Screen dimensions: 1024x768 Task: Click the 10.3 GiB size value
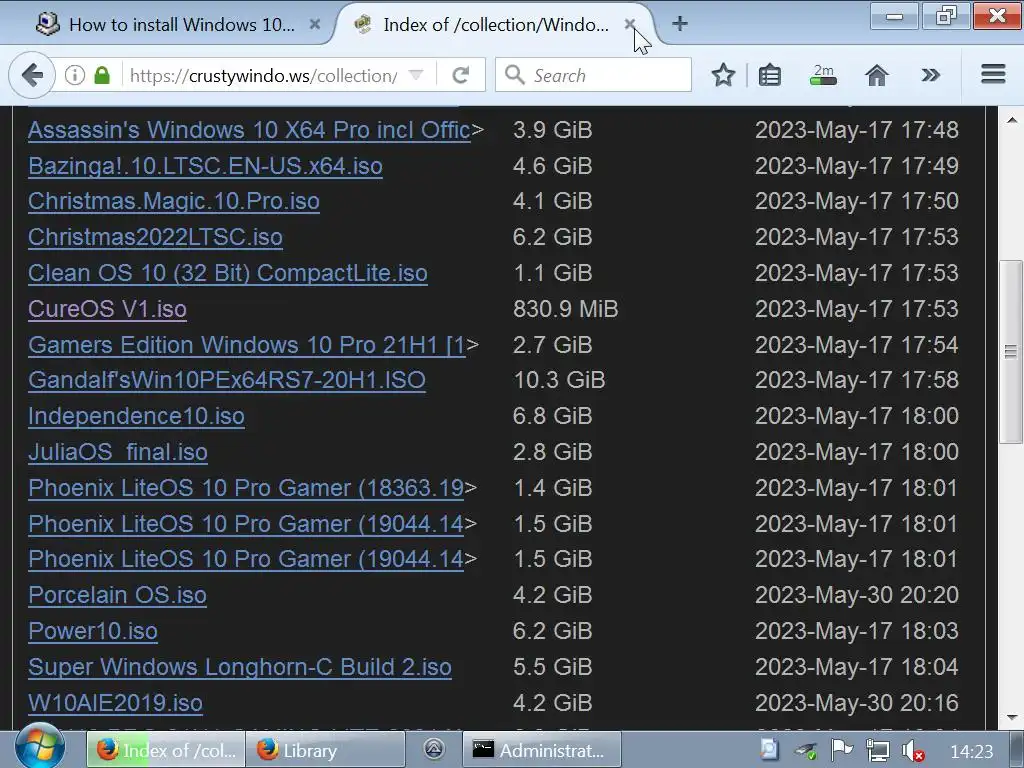[x=560, y=380]
